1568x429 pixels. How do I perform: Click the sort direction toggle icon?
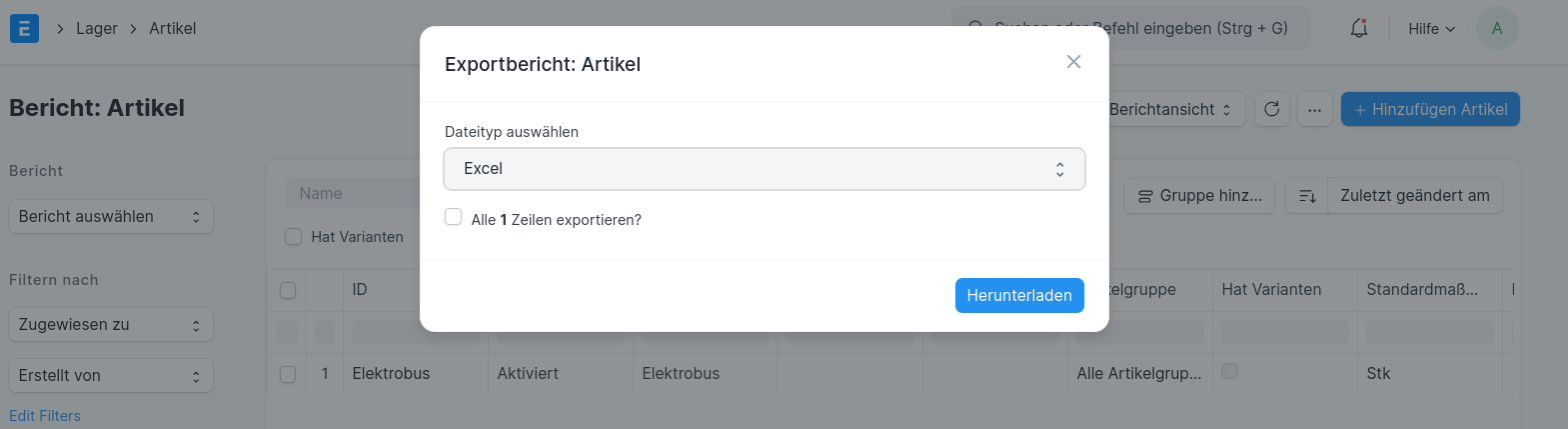tap(1306, 196)
